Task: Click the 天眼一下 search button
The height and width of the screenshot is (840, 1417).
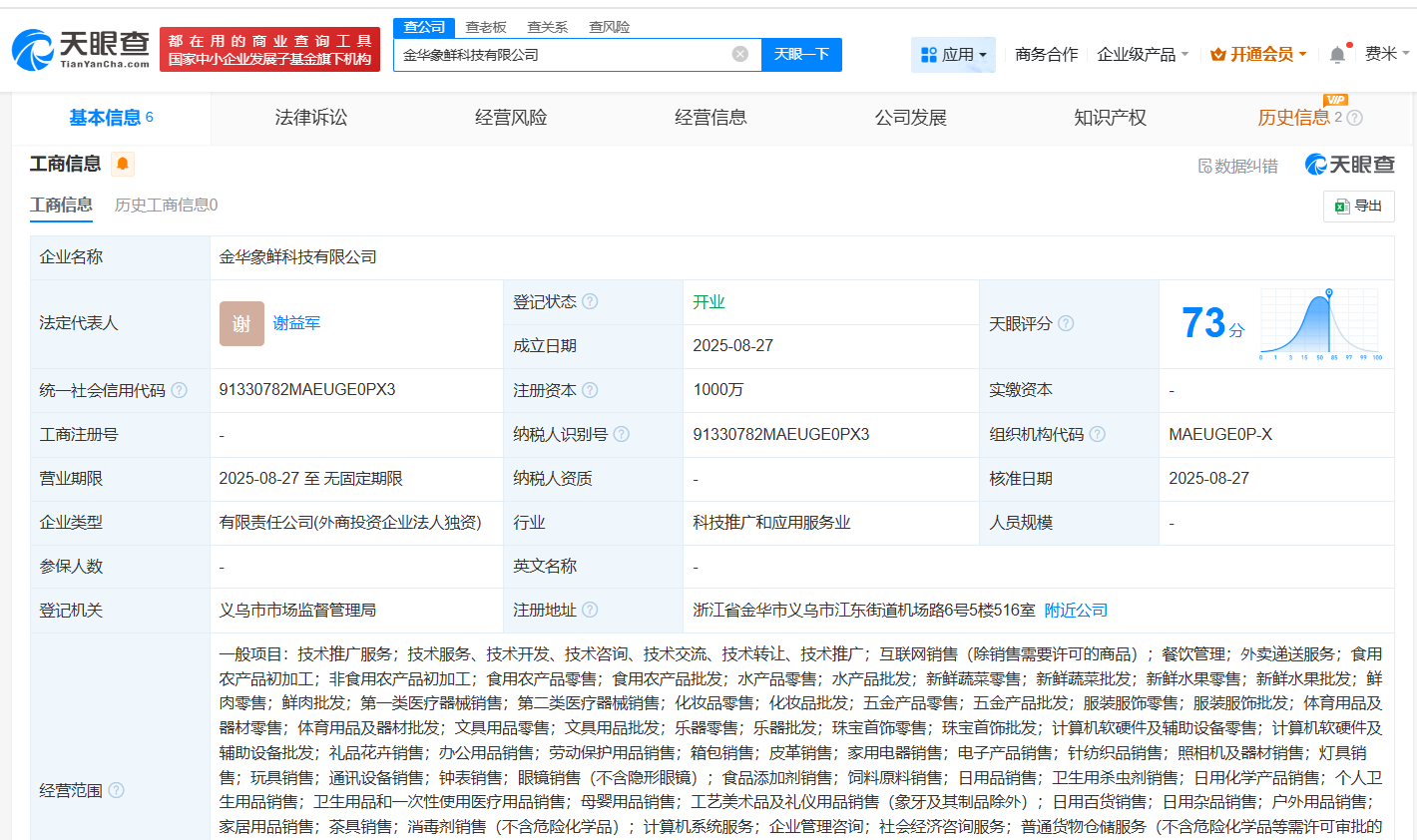Action: 802,55
